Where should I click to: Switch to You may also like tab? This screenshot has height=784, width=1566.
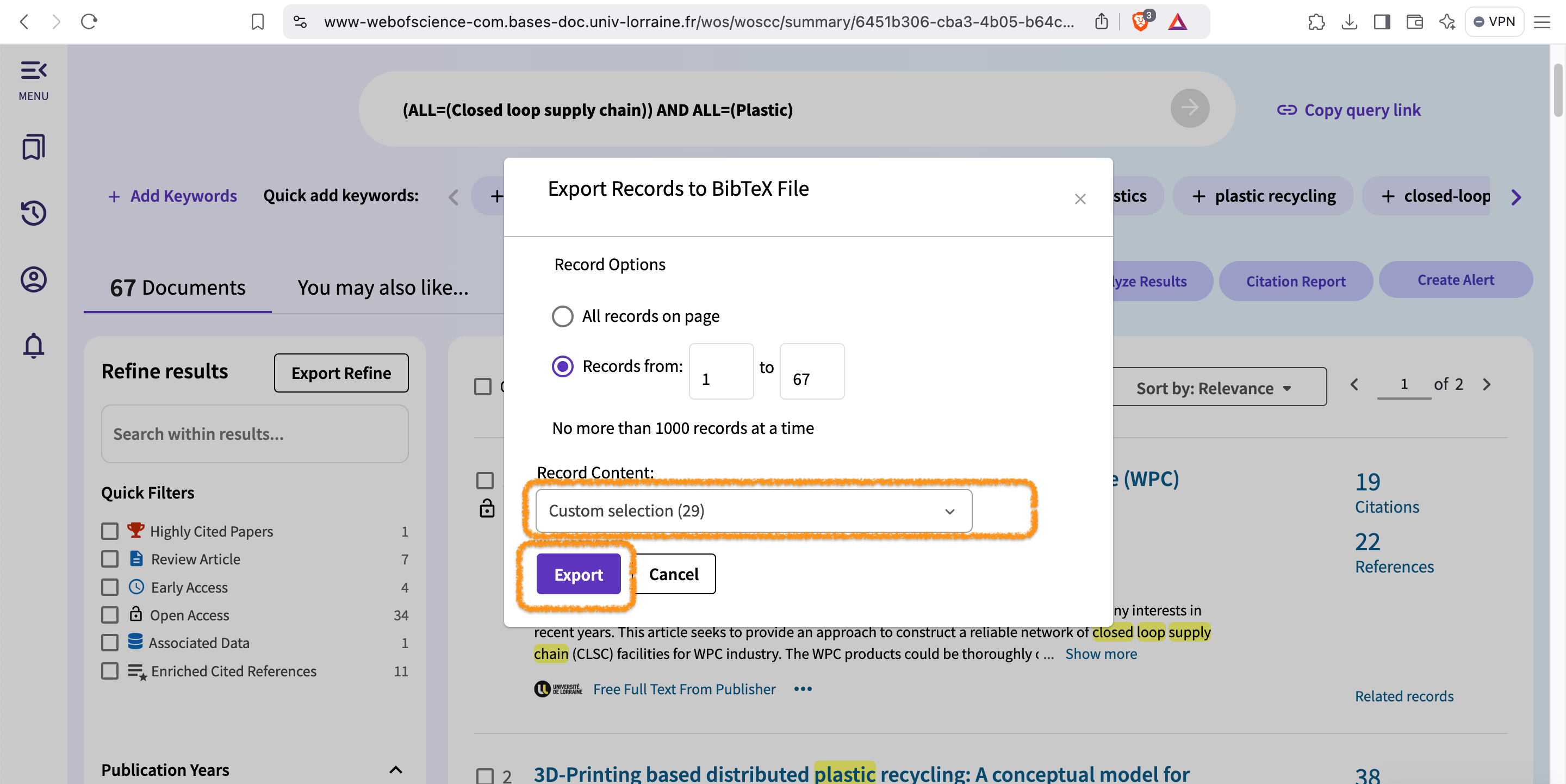383,288
